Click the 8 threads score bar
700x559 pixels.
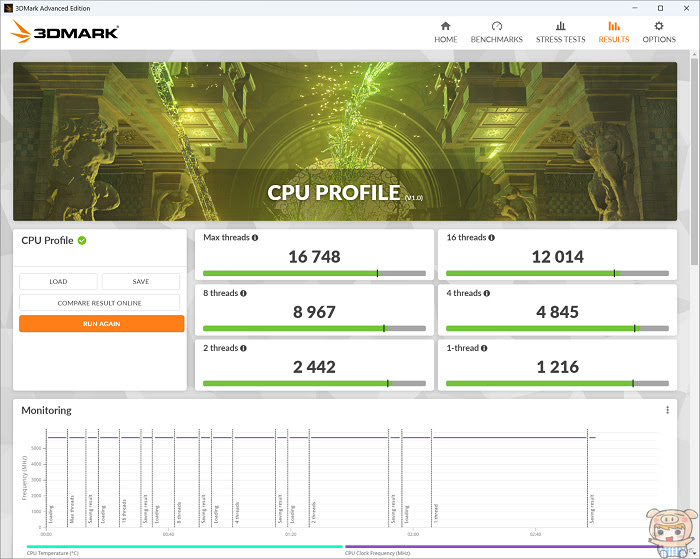point(314,329)
